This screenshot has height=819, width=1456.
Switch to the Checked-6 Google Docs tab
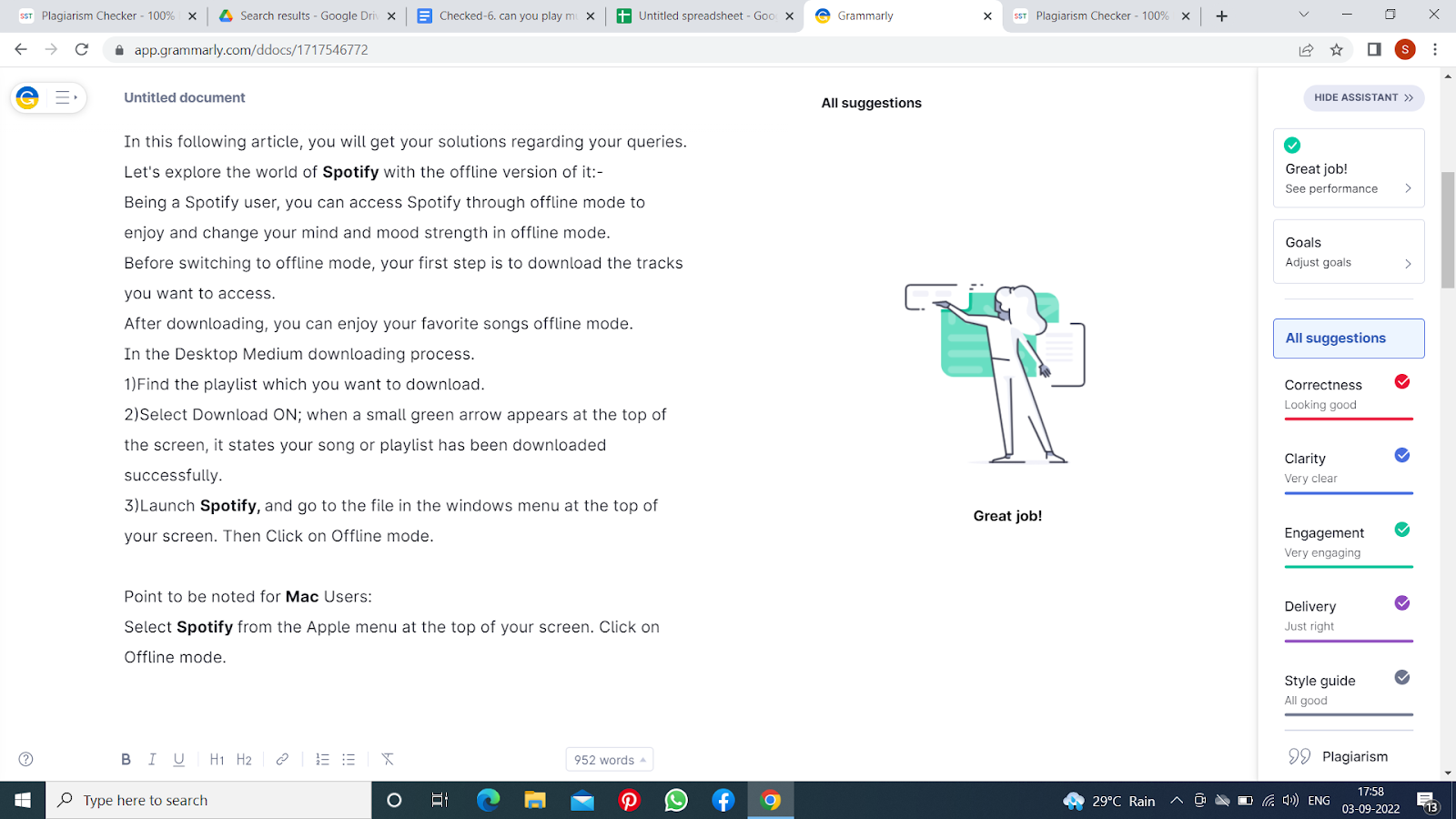(506, 15)
